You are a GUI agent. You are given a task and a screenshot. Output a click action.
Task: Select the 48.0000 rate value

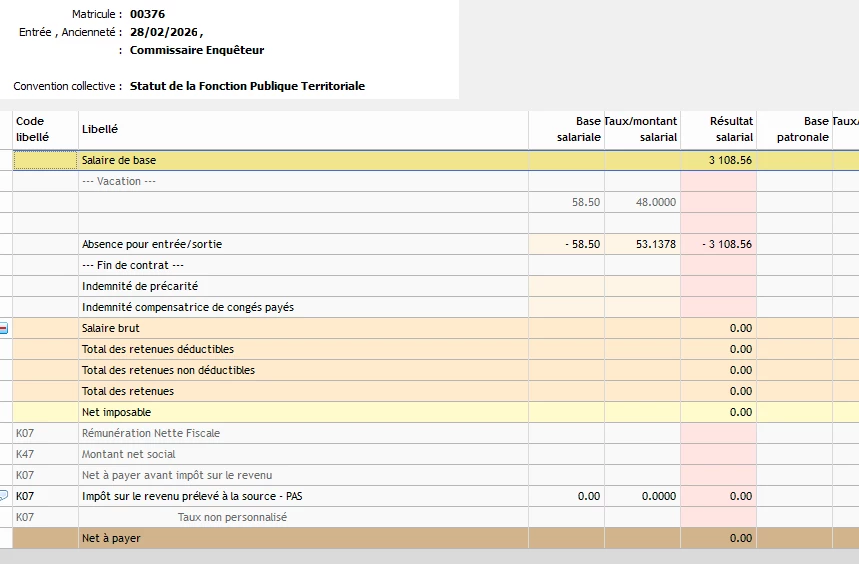click(x=656, y=202)
